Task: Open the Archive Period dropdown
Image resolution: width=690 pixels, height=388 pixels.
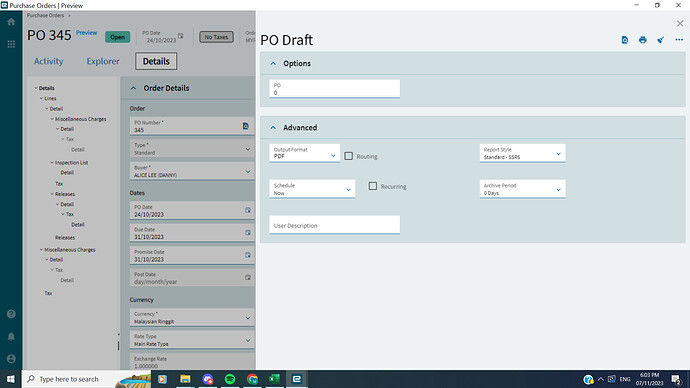Action: point(522,189)
